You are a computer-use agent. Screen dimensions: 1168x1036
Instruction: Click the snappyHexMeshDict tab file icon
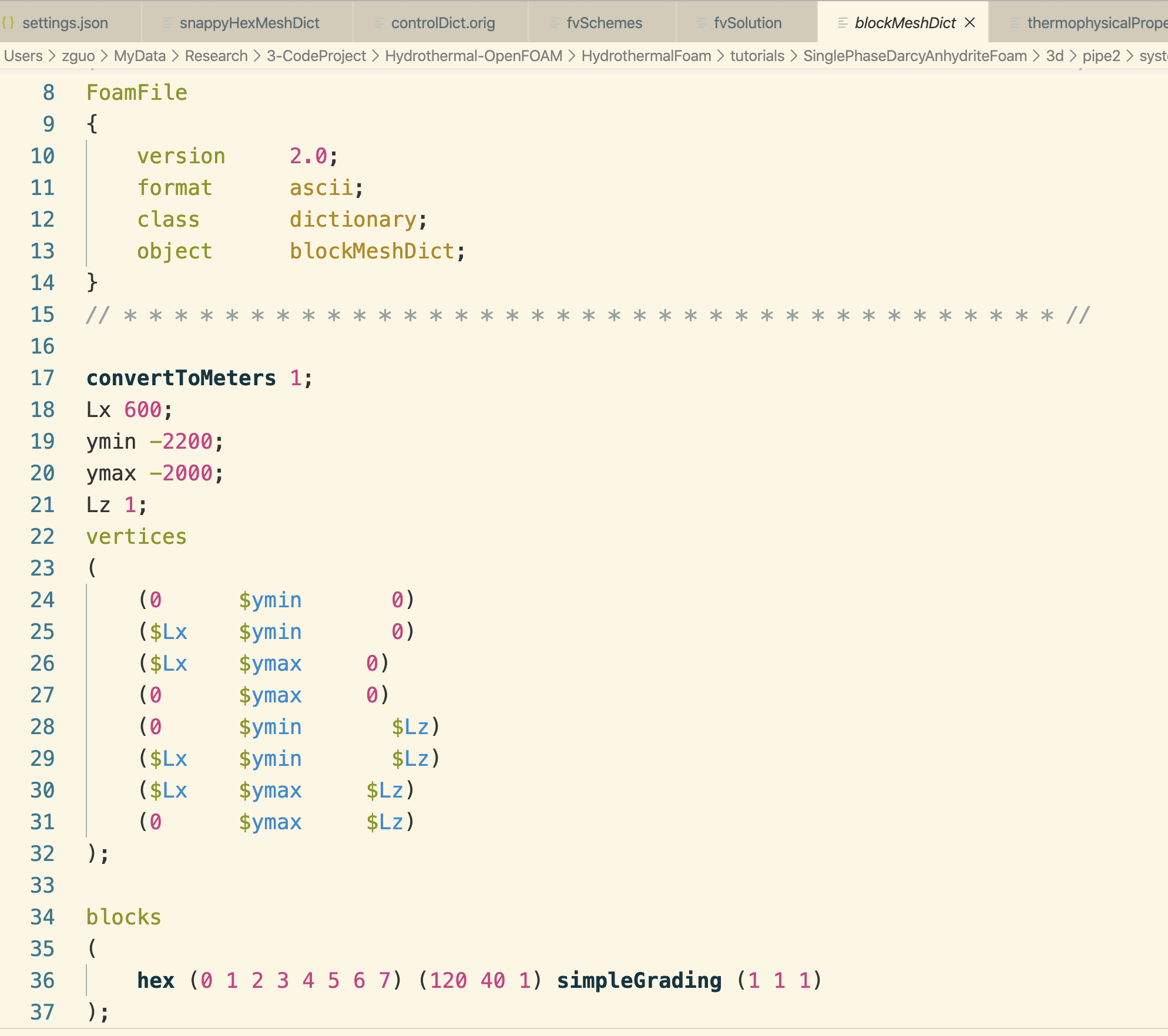coord(167,23)
